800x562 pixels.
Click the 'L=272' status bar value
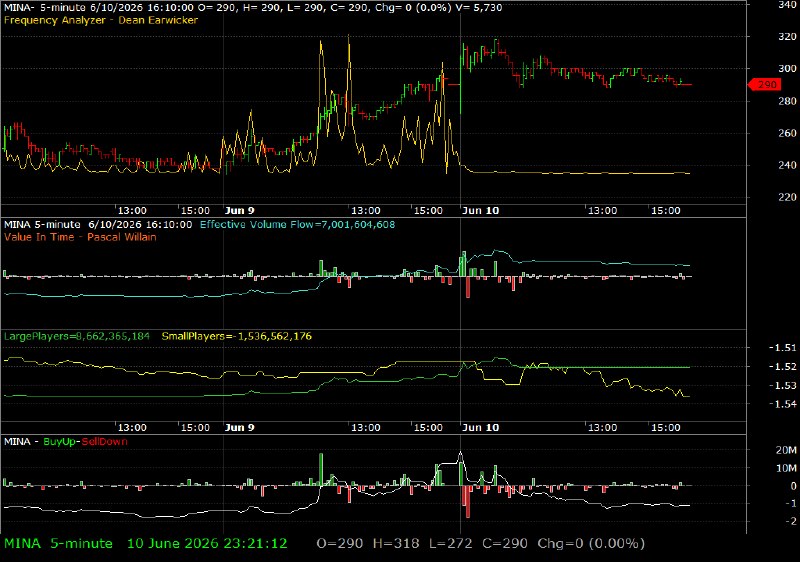(x=451, y=544)
